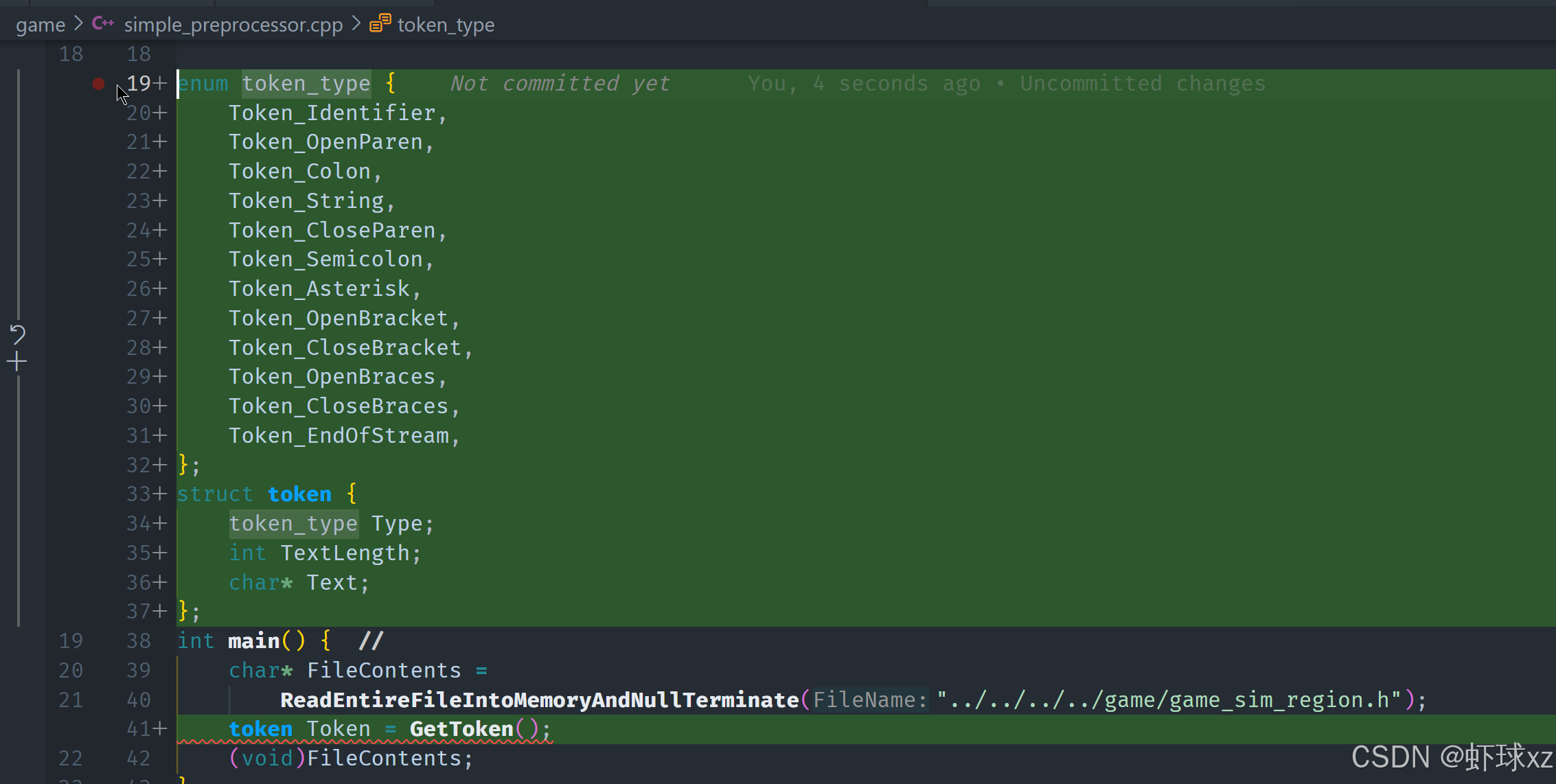Click the struct token name
The image size is (1556, 784).
click(299, 494)
